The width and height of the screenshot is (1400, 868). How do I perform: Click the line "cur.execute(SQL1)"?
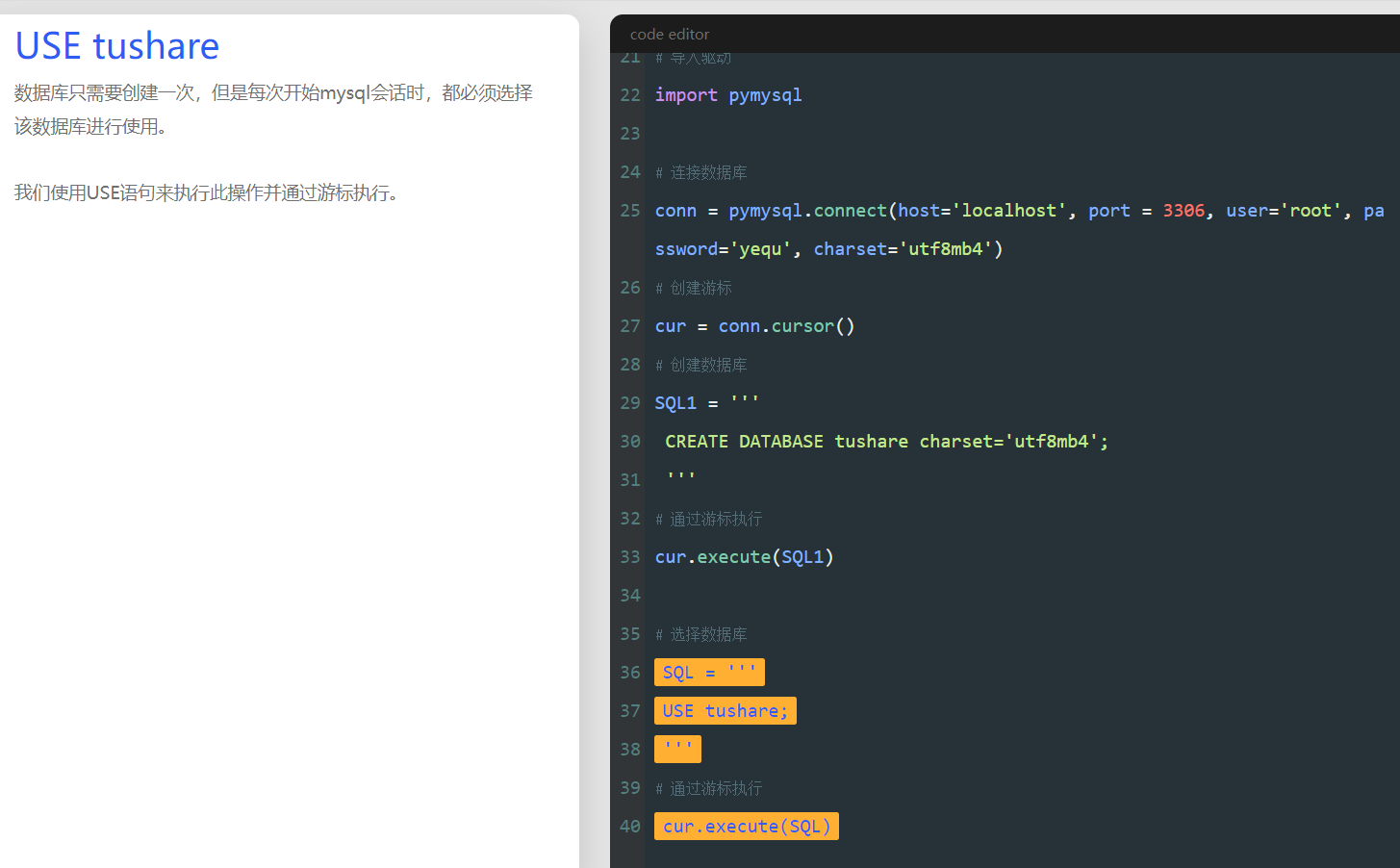pyautogui.click(x=744, y=557)
